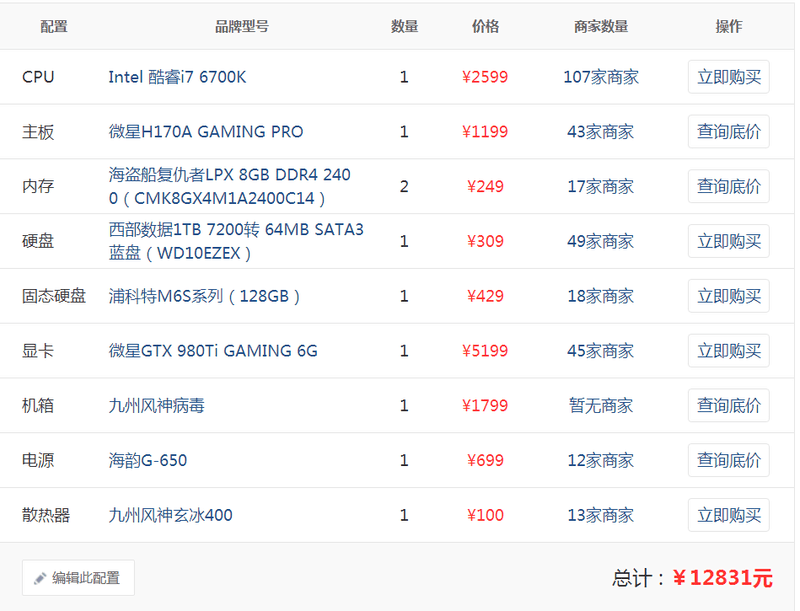The image size is (800, 611).
Task: Click the 固态硬盘 row label
Action: [54, 296]
